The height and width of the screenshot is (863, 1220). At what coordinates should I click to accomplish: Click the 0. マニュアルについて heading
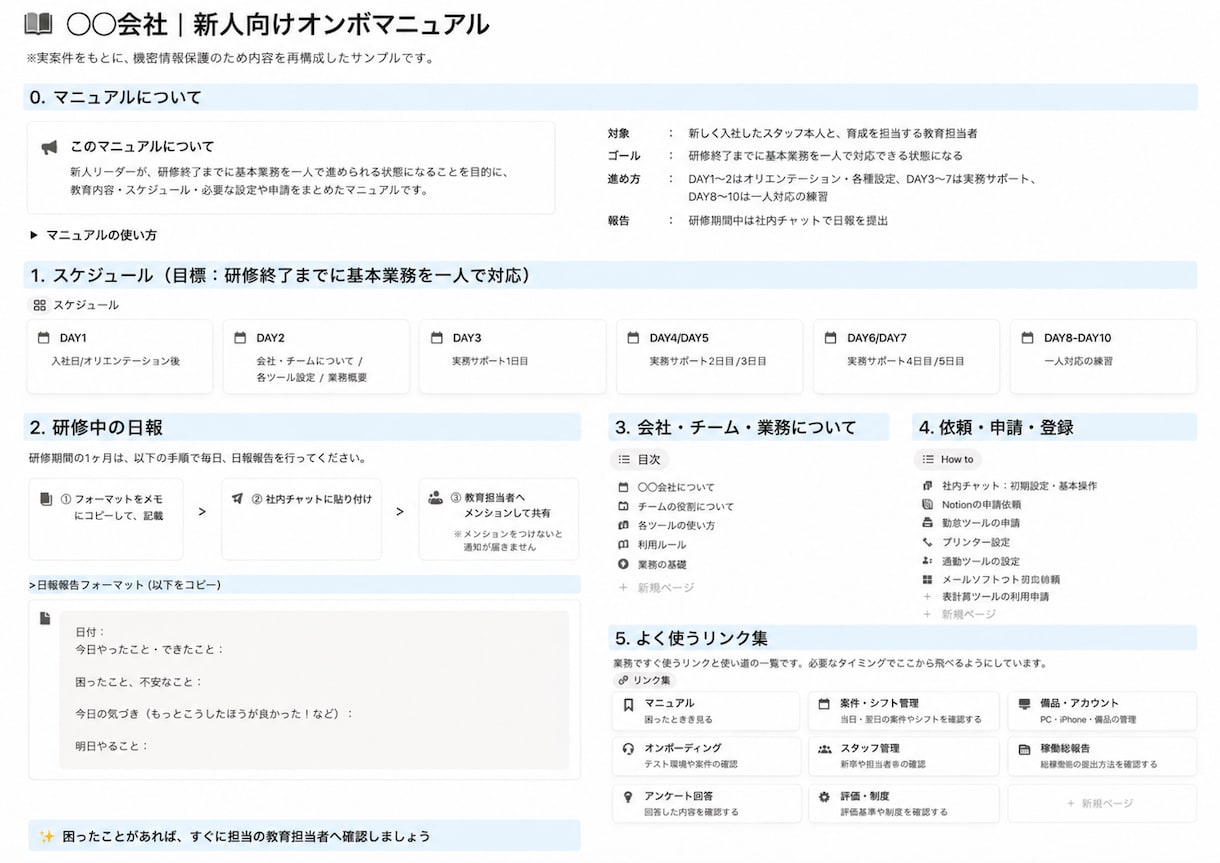[x=115, y=97]
